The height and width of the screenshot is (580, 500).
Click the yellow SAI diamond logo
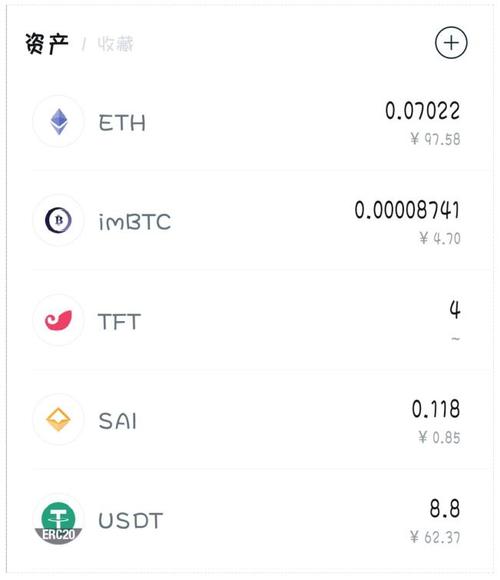point(58,419)
